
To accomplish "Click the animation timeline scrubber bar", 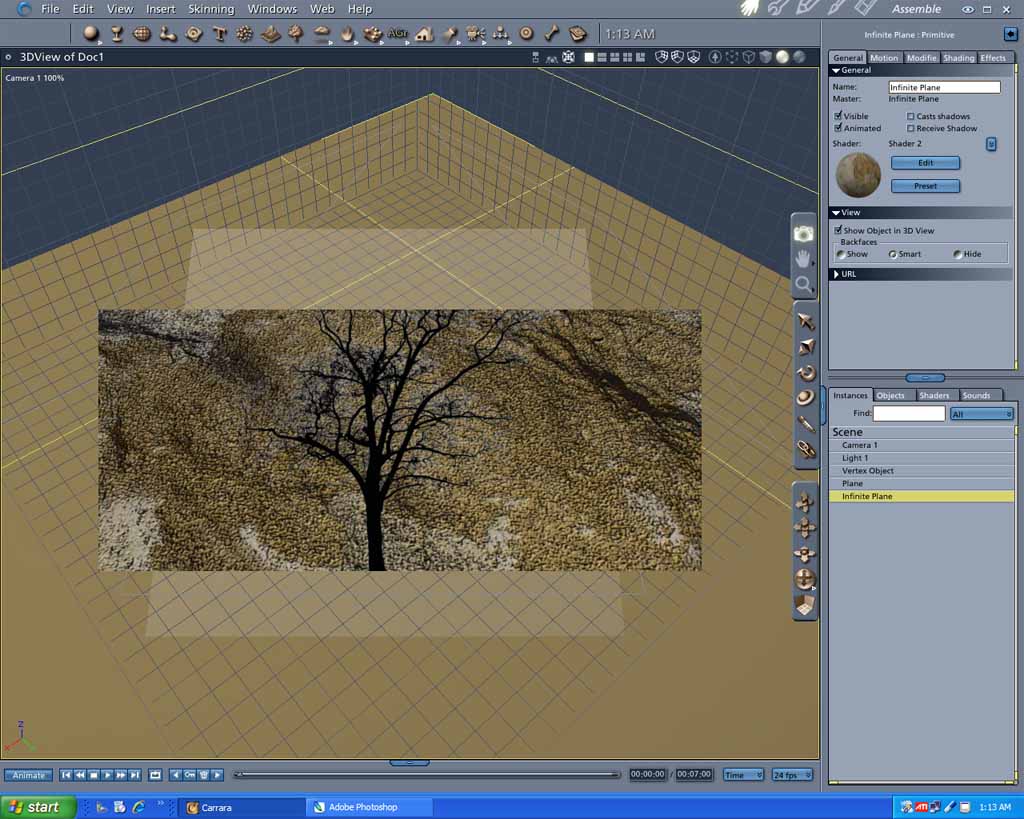I will 426,775.
